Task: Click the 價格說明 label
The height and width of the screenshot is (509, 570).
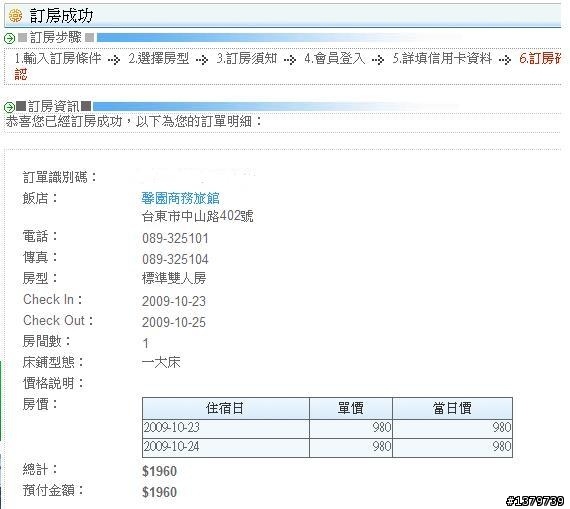Action: 53,383
